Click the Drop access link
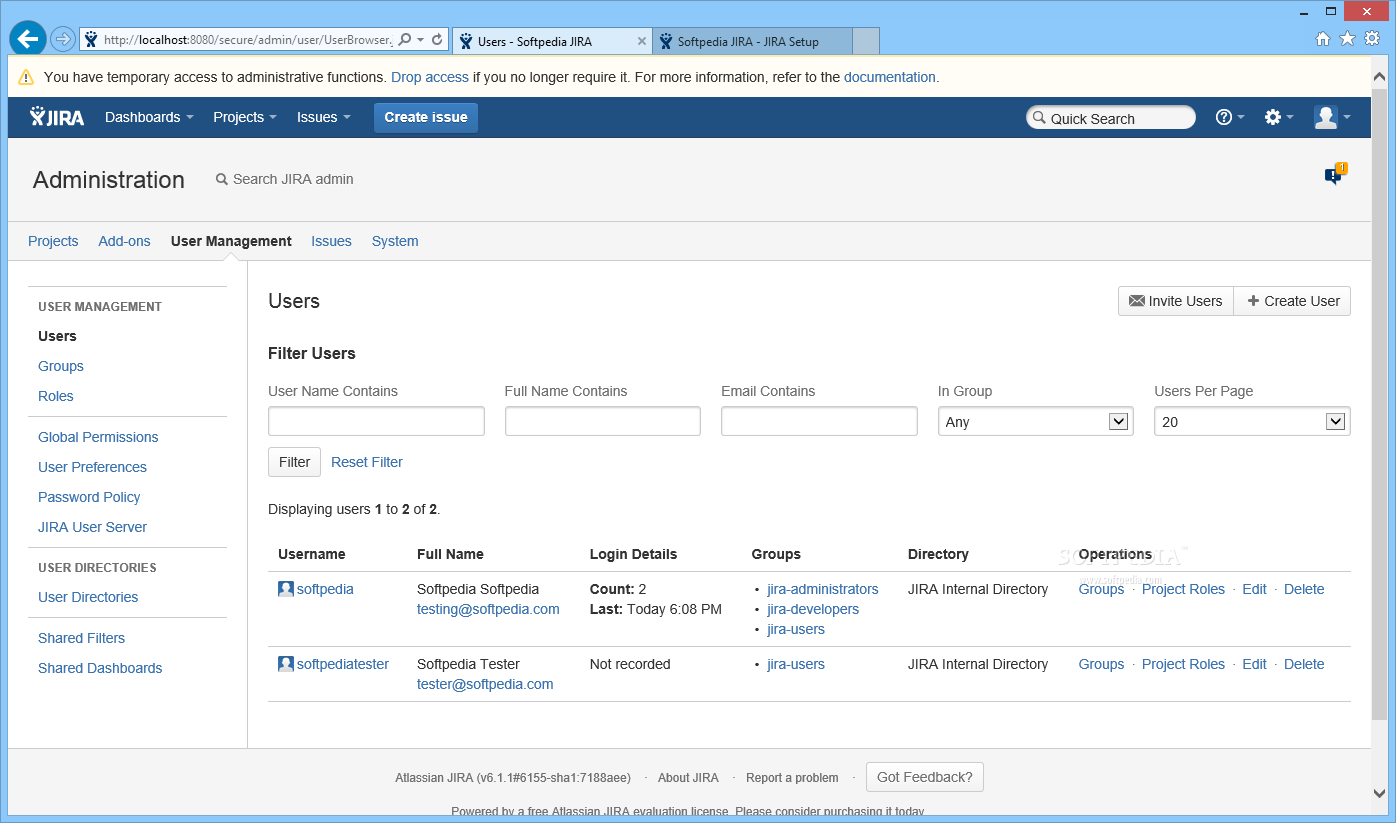Image resolution: width=1396 pixels, height=823 pixels. click(x=430, y=77)
